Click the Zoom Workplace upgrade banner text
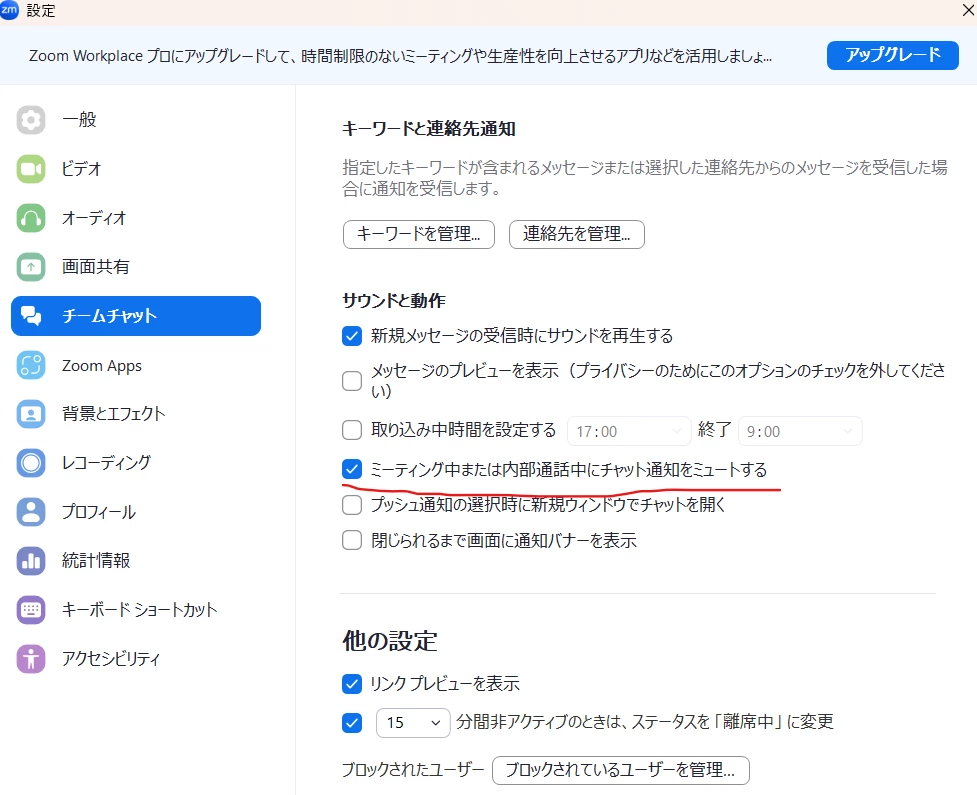Image resolution: width=977 pixels, height=795 pixels. [x=400, y=56]
